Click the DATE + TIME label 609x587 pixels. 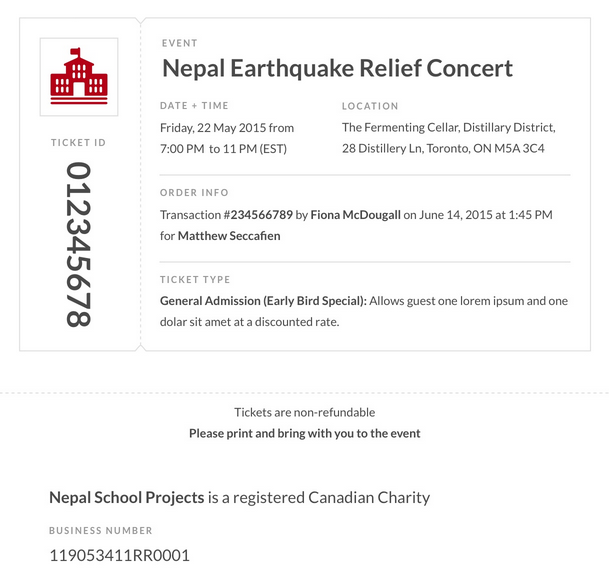coord(194,106)
